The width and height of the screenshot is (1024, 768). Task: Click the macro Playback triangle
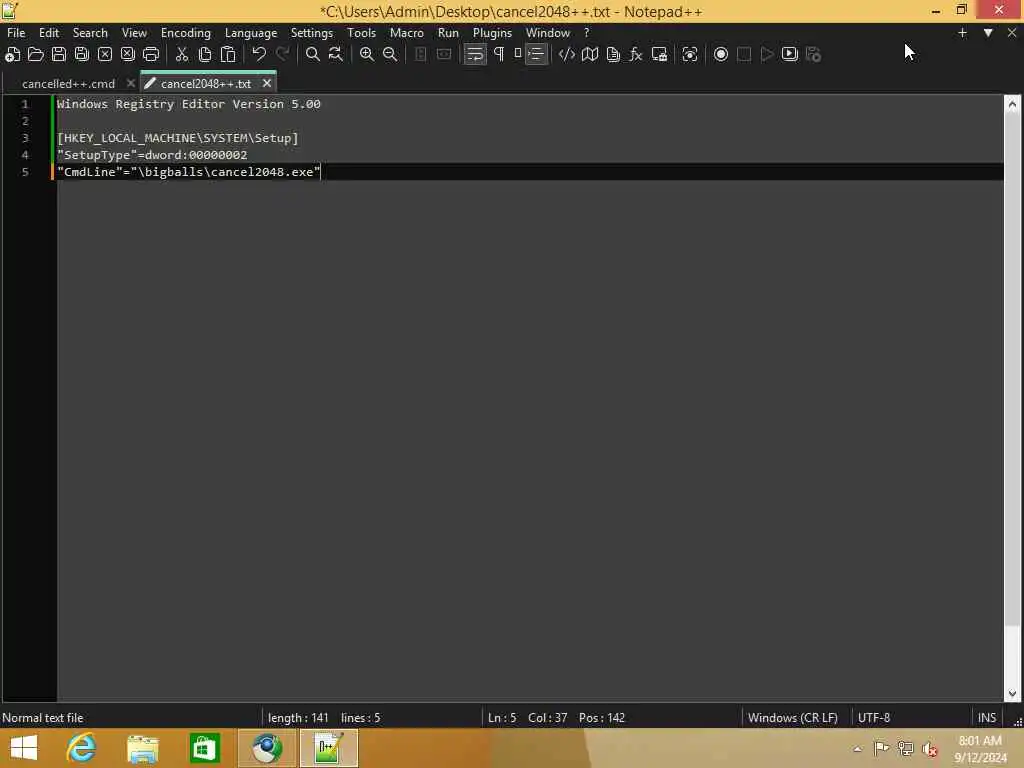767,55
